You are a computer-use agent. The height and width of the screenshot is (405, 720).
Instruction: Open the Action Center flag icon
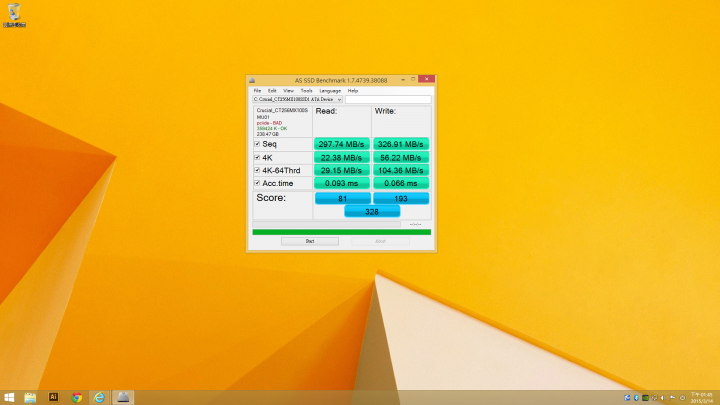click(672, 398)
